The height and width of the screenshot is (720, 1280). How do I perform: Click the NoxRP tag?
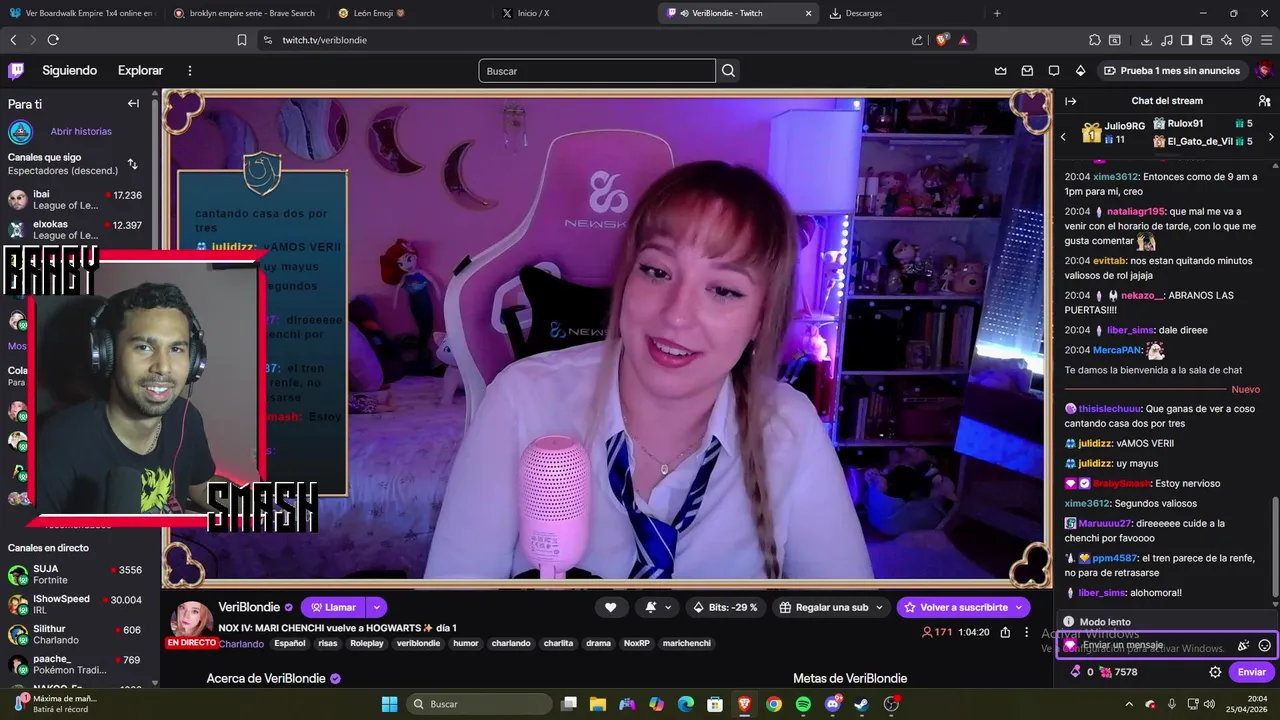(x=637, y=644)
